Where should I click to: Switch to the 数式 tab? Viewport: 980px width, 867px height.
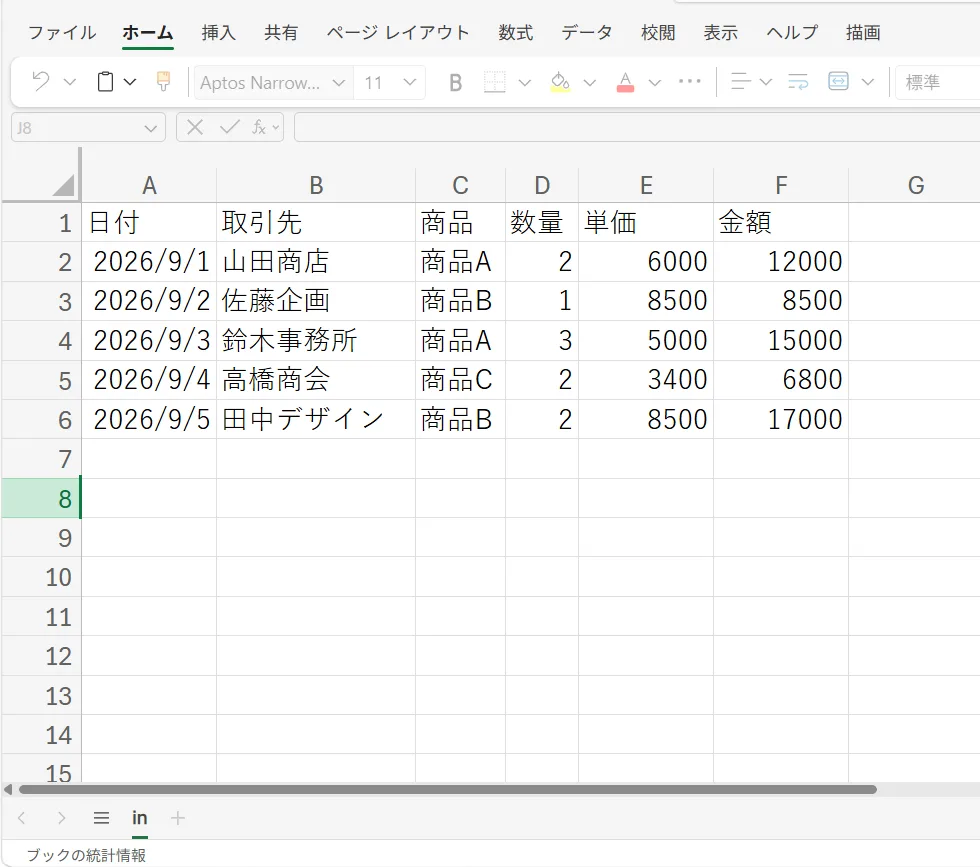coord(516,33)
